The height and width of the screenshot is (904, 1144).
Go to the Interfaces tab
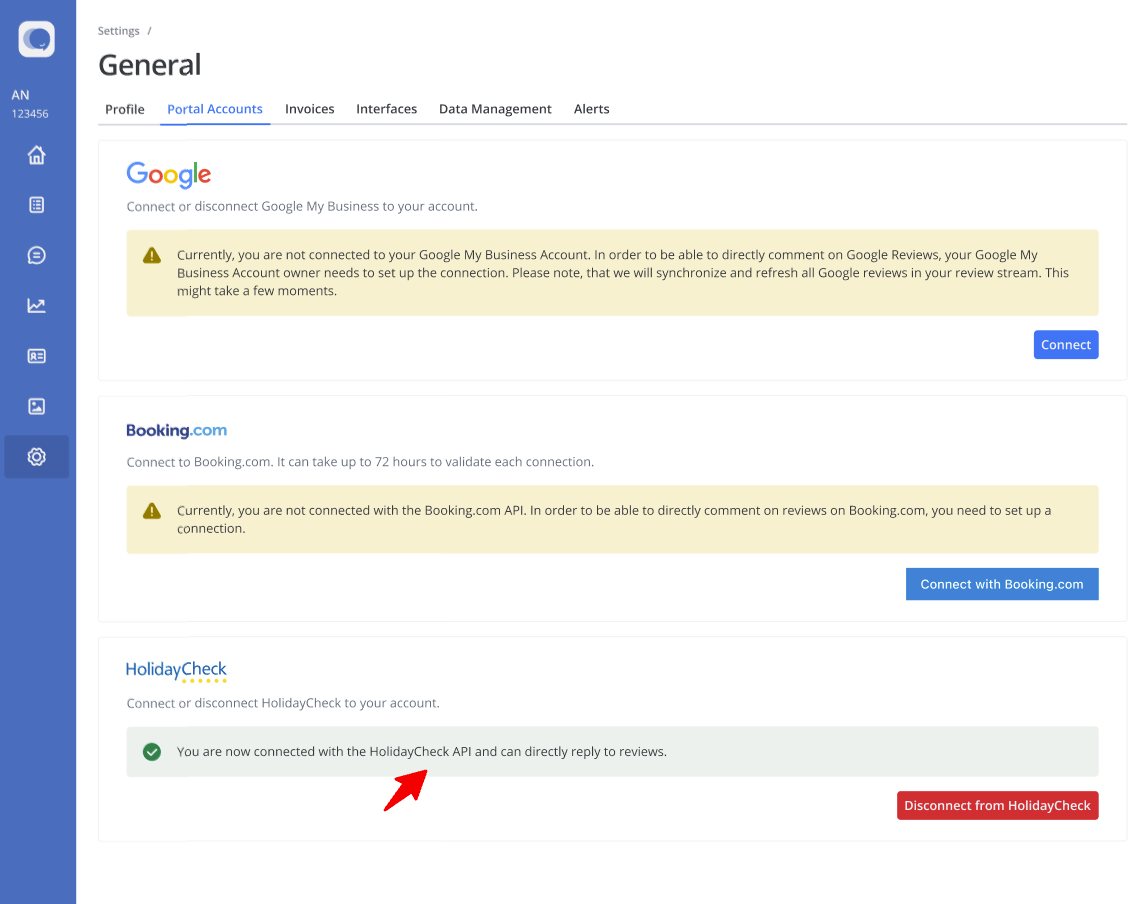(x=387, y=109)
